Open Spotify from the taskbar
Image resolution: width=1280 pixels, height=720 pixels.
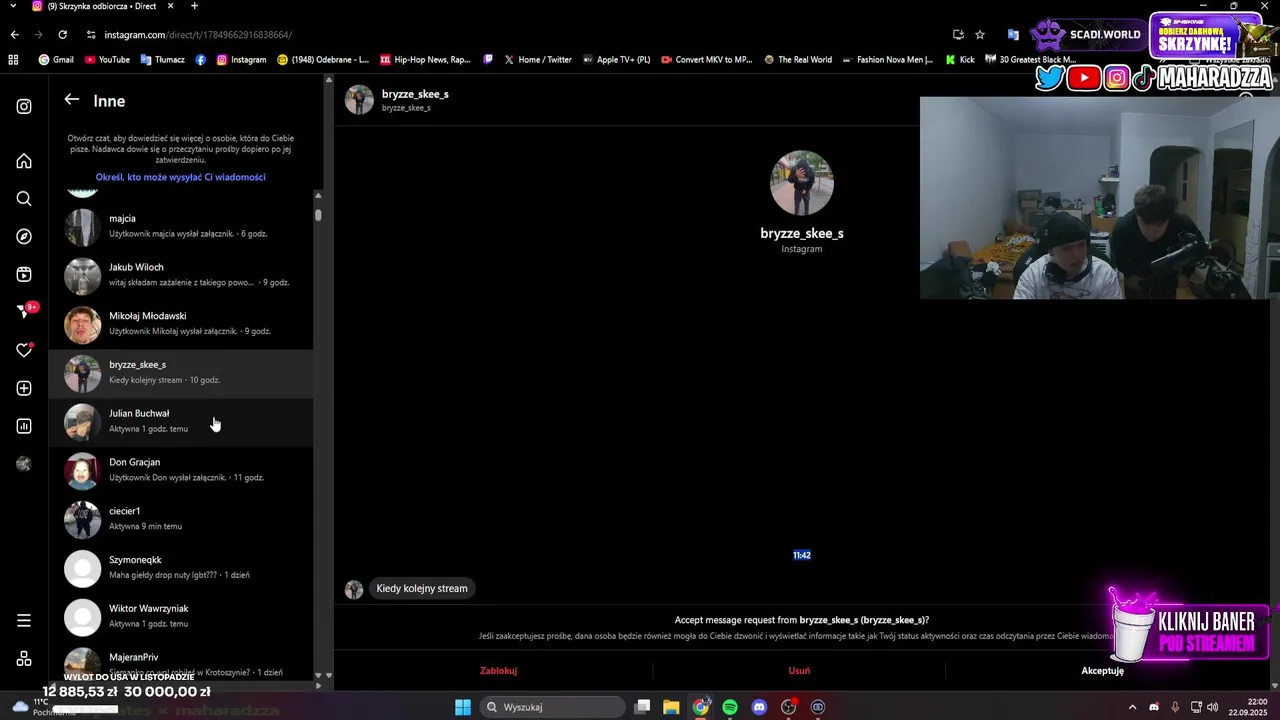(x=730, y=707)
